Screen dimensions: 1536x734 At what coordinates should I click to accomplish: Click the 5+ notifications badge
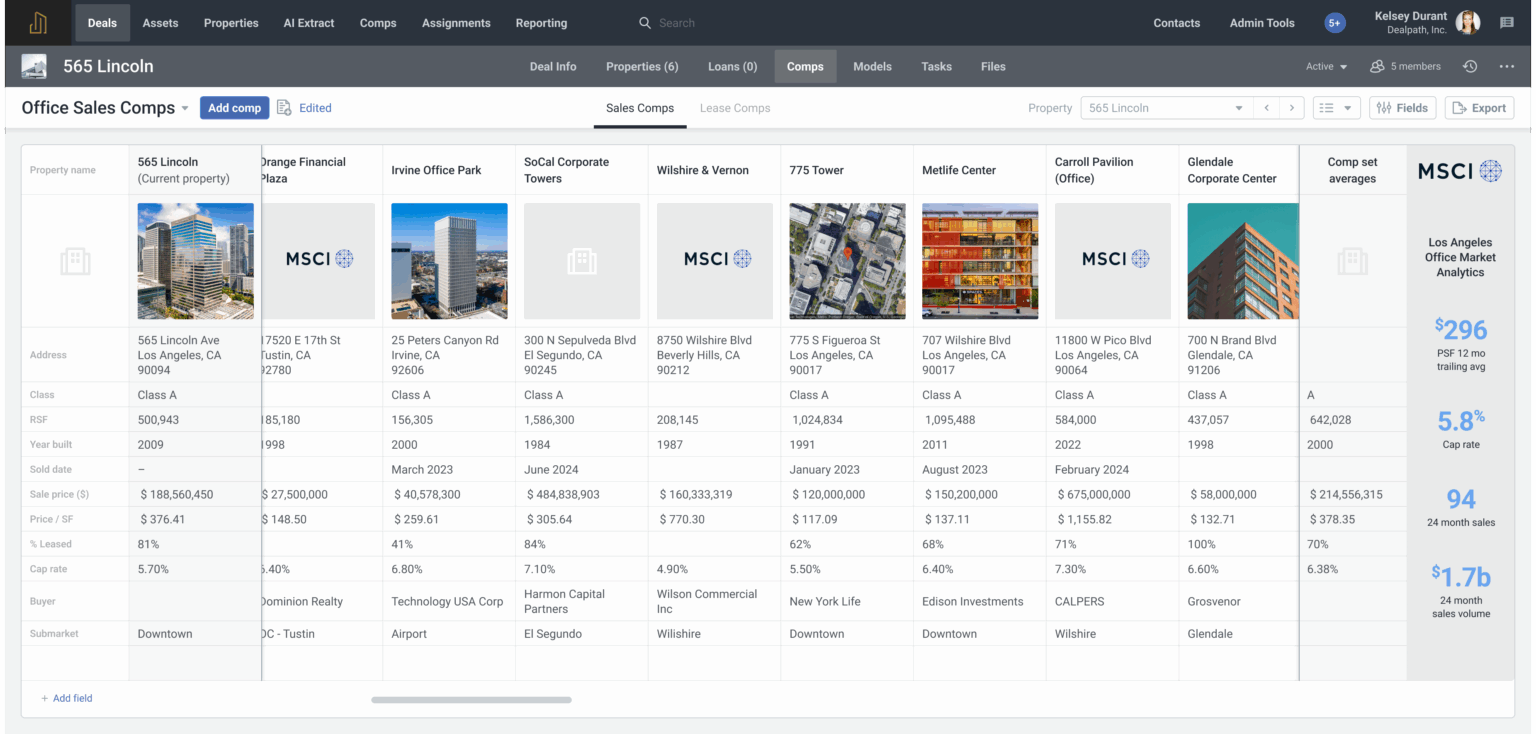pos(1334,23)
